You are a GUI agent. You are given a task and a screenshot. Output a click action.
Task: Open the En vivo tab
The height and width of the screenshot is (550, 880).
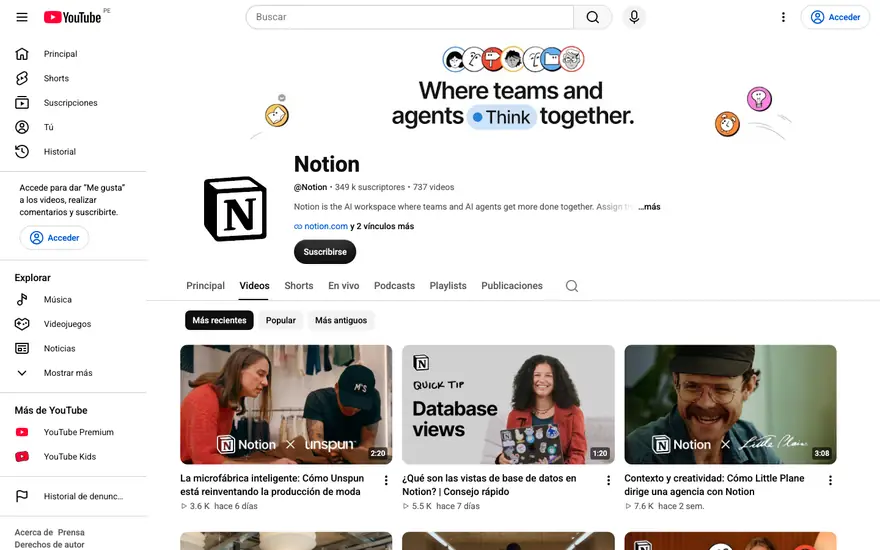tap(343, 286)
